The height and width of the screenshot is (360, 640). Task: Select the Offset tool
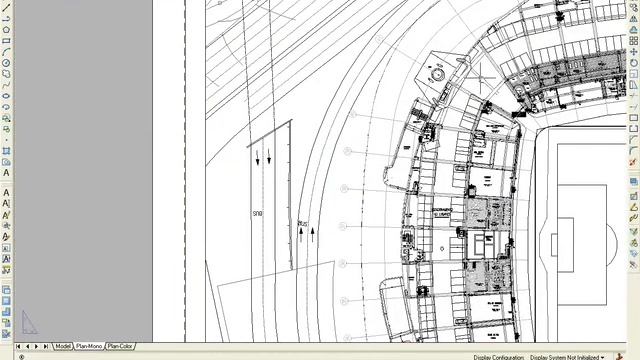click(x=633, y=29)
